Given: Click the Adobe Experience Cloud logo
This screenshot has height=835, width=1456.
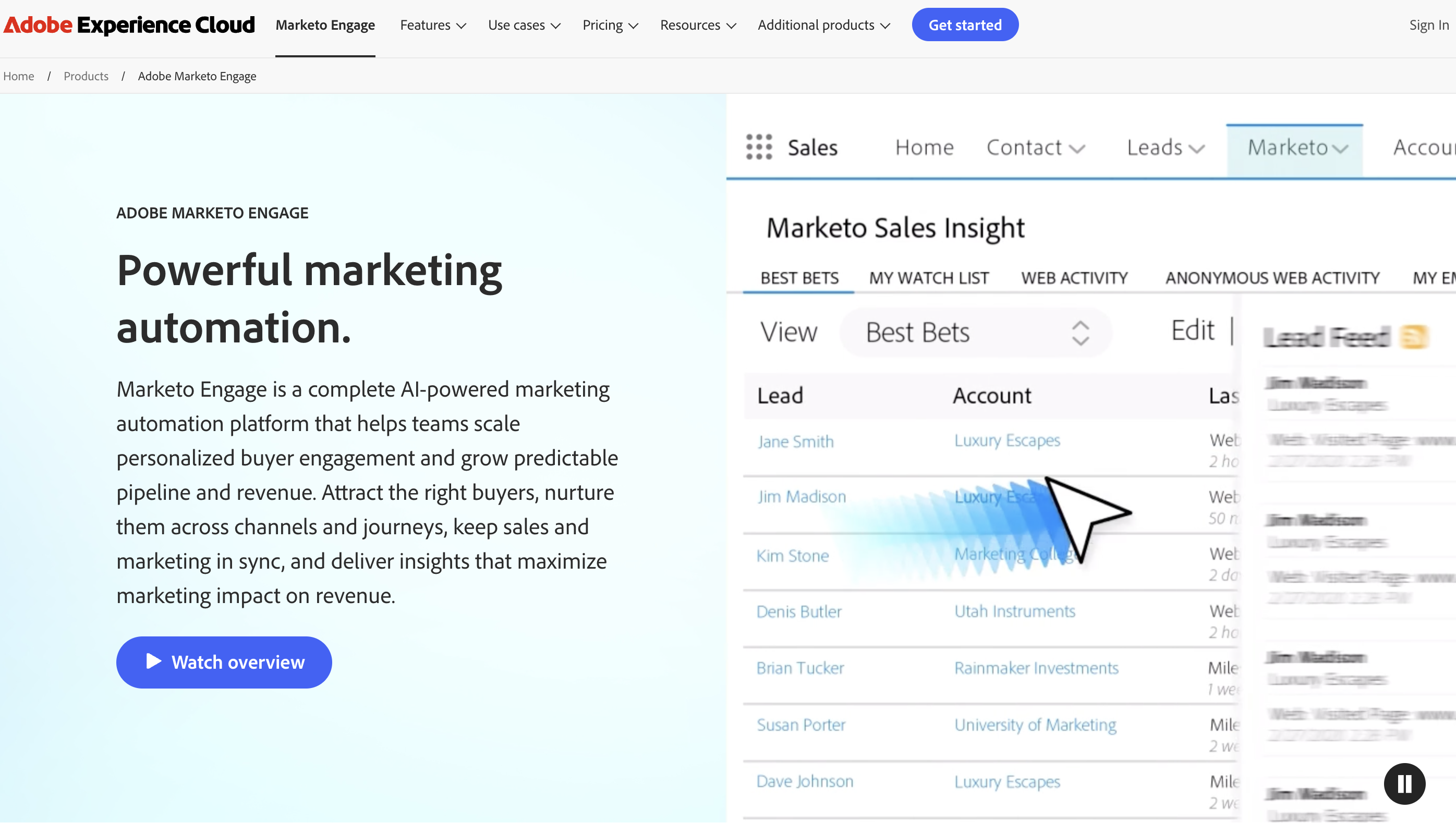Looking at the screenshot, I should [129, 25].
